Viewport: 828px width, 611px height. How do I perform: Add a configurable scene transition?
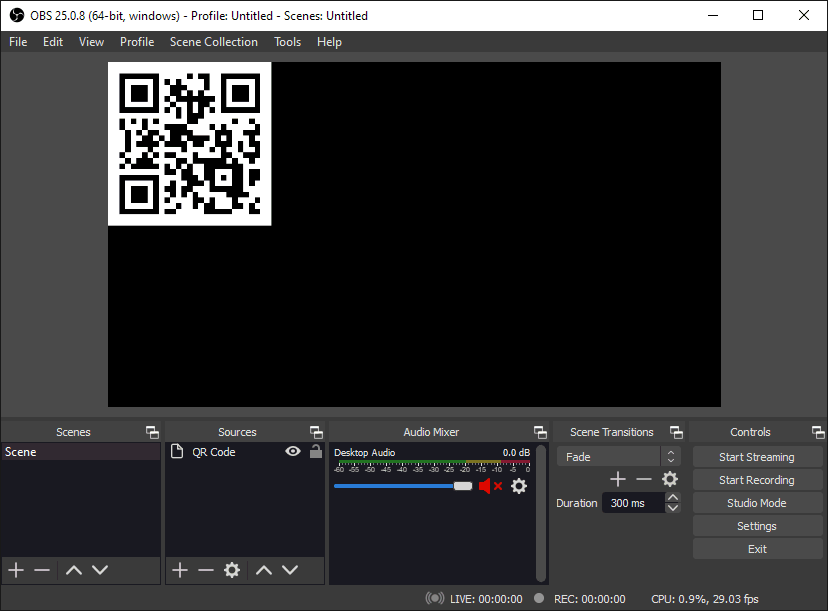[x=618, y=480]
